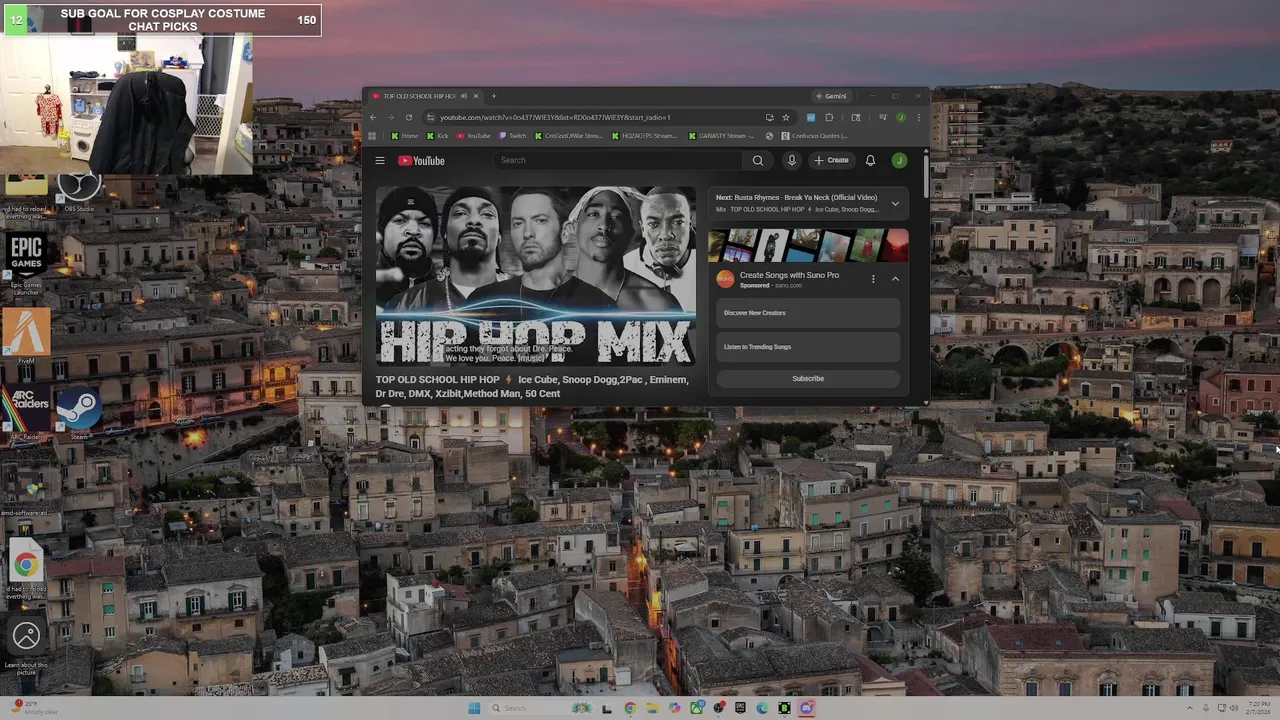This screenshot has height=720, width=1280.
Task: Open Chrome side panel icon
Action: [856, 117]
